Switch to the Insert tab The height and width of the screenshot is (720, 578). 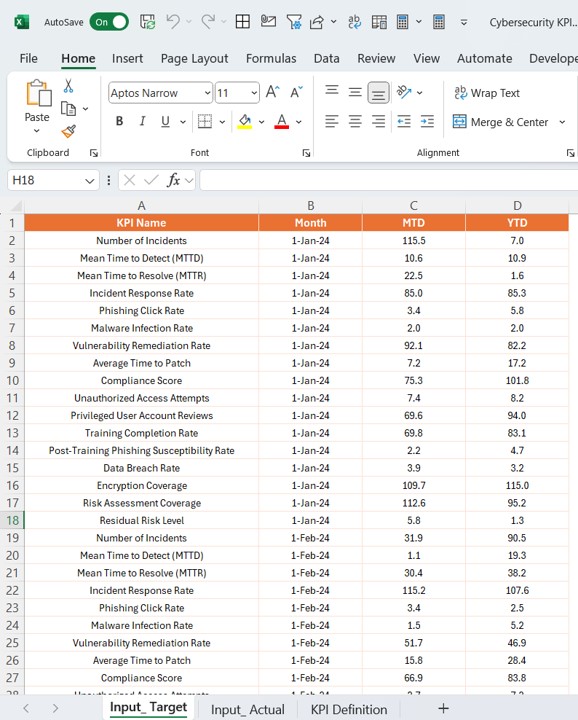click(x=127, y=58)
